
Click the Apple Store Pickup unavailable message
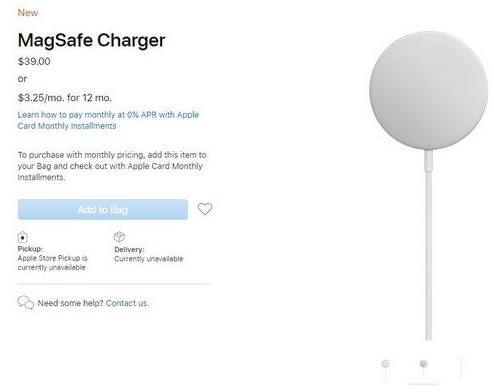click(52, 263)
